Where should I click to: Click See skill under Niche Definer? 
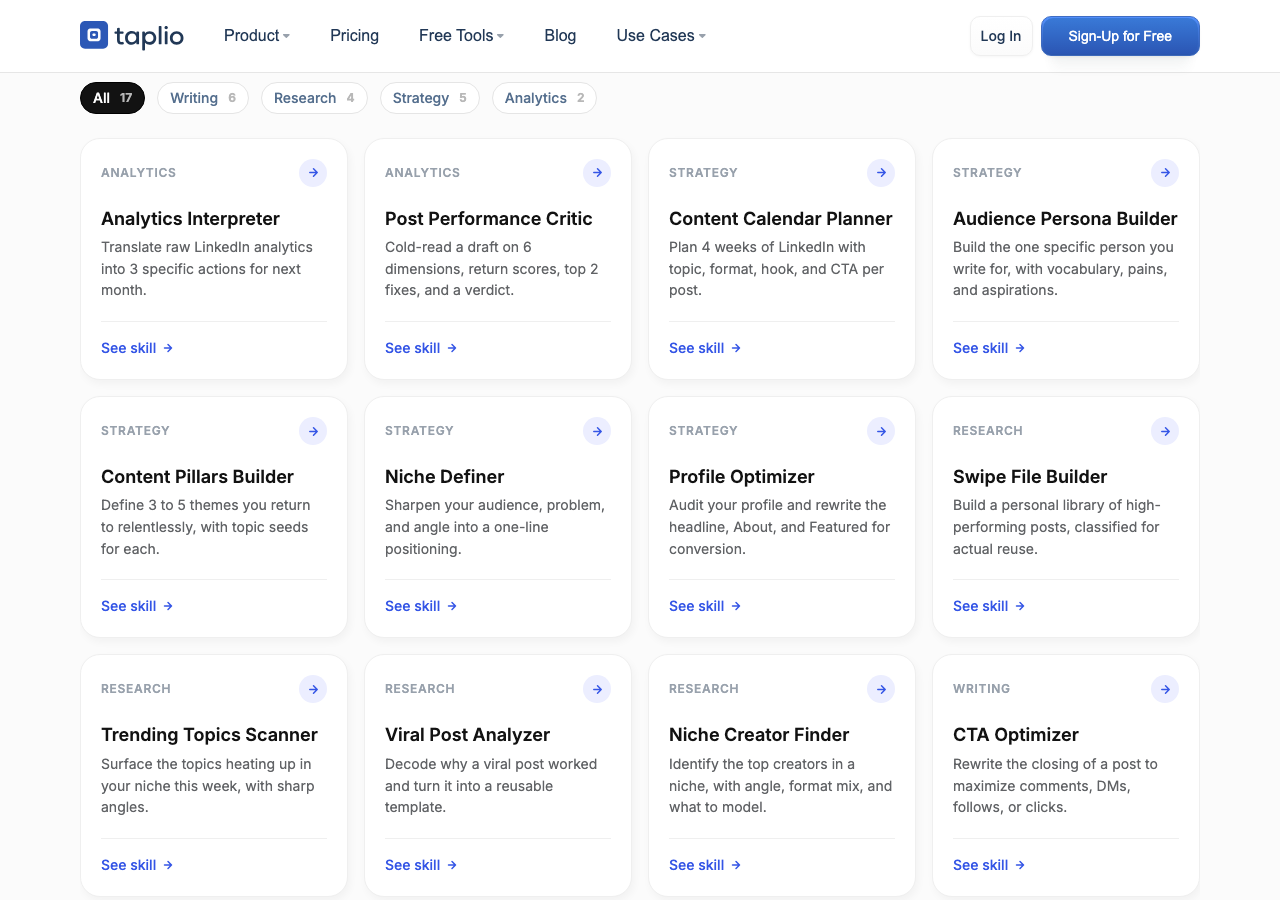click(x=421, y=606)
